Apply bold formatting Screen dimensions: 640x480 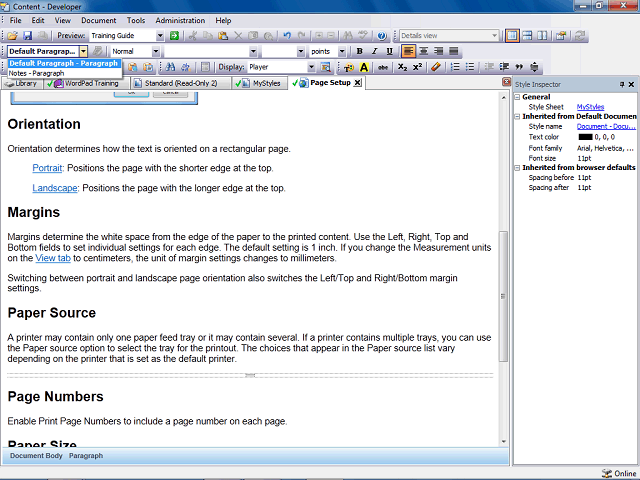pyautogui.click(x=360, y=51)
